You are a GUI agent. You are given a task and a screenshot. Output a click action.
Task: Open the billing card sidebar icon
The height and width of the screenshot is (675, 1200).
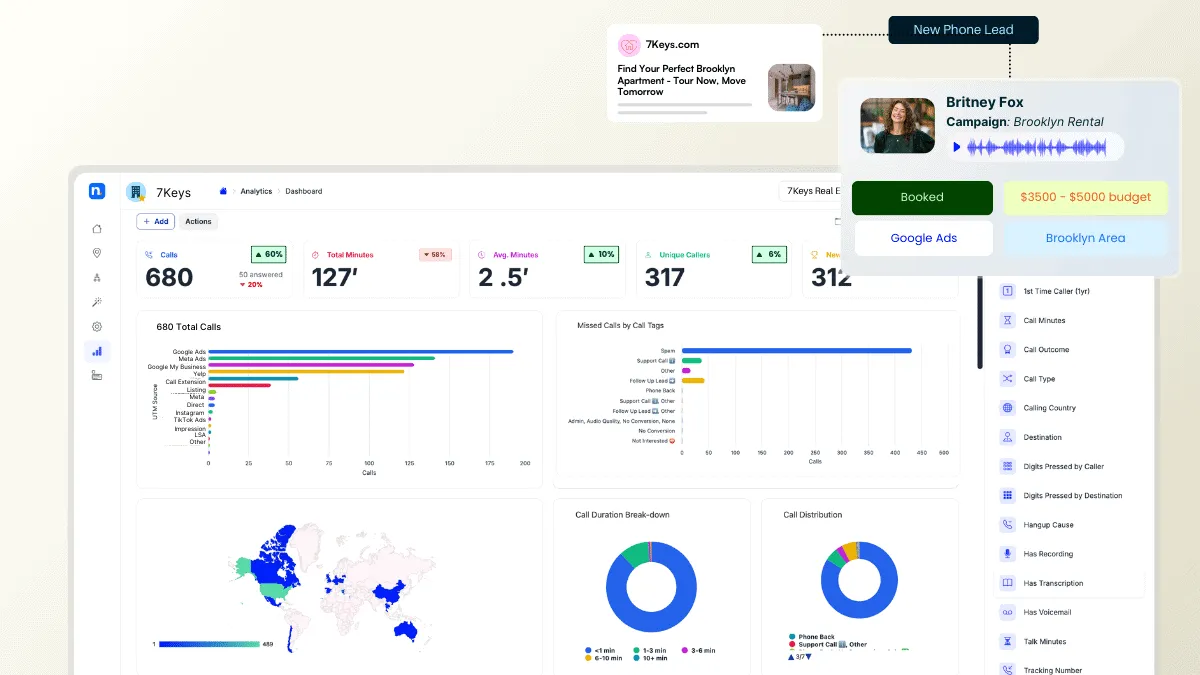pyautogui.click(x=97, y=375)
